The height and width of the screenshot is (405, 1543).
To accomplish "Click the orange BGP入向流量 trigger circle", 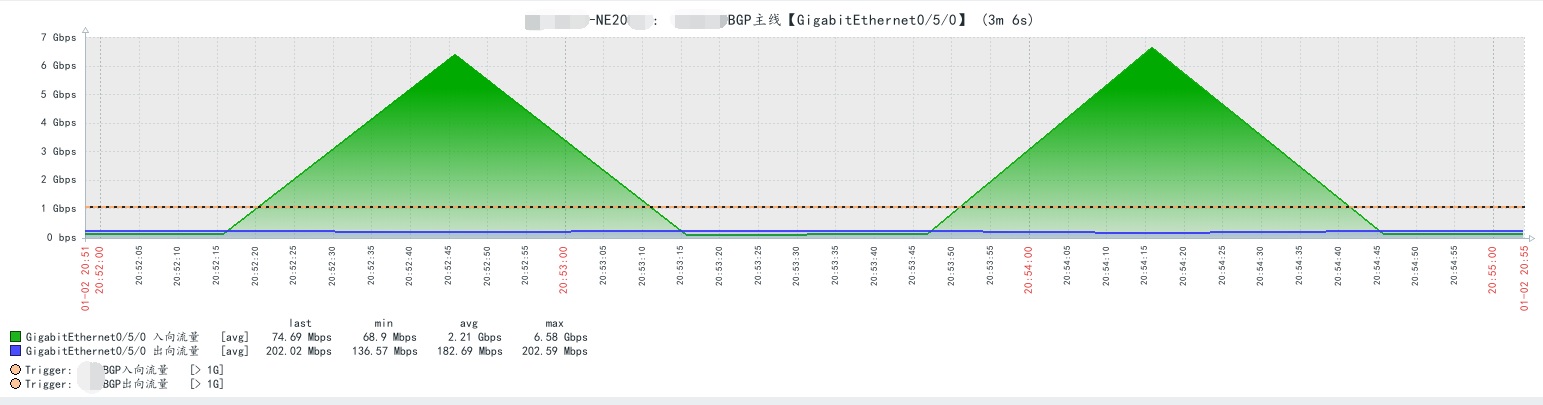I will (x=15, y=370).
